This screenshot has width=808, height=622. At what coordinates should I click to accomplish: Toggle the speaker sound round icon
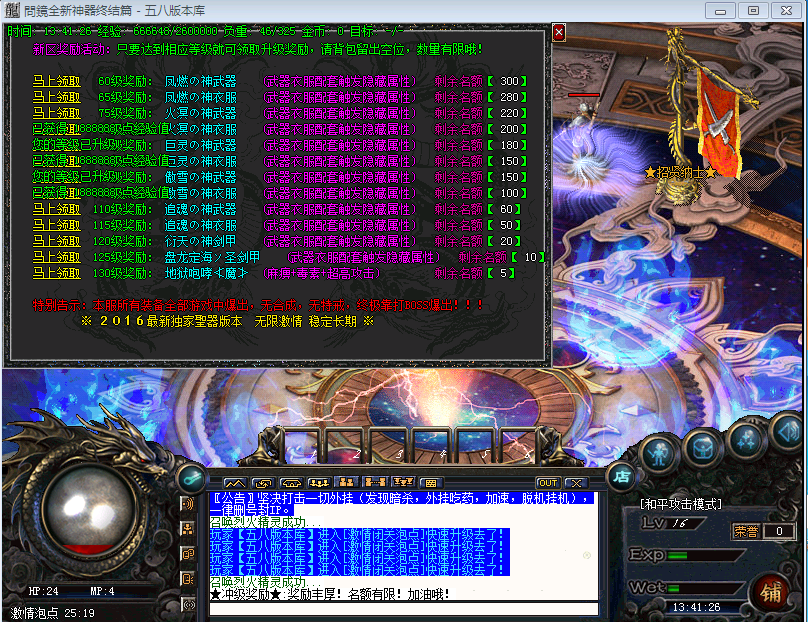[789, 432]
